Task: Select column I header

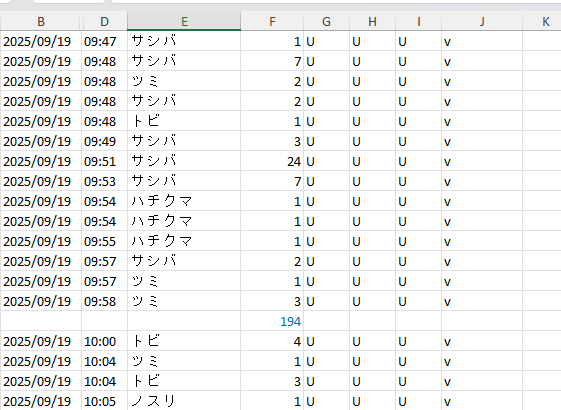Action: coord(419,21)
